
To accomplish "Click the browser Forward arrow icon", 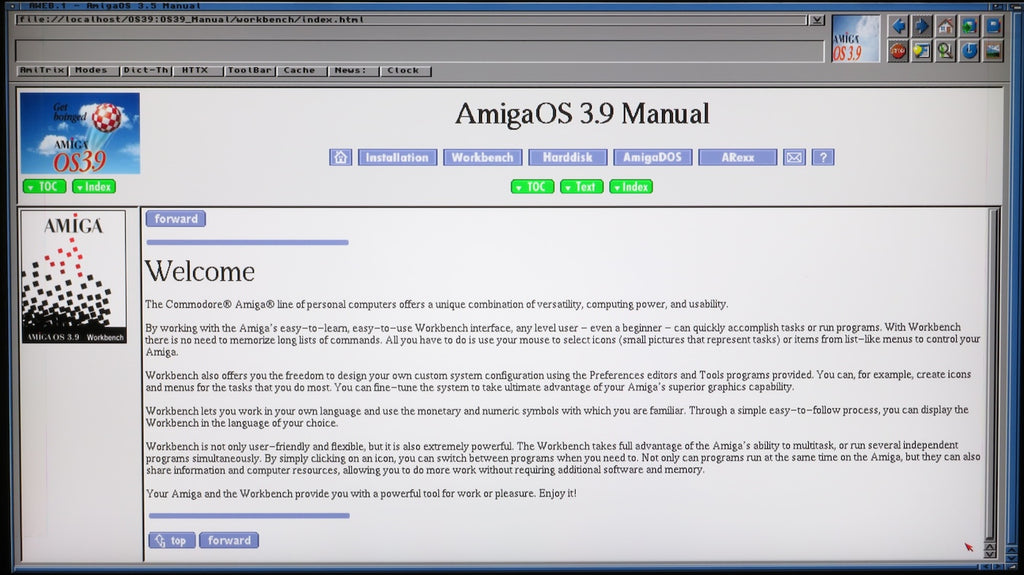I will pyautogui.click(x=922, y=27).
